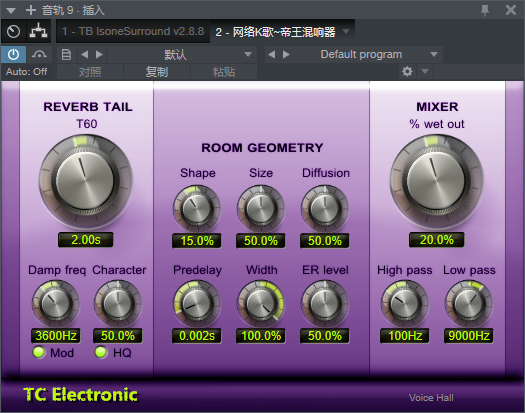Select previous program arrow near Default program
Screen dimensions: 525x413
pyautogui.click(x=272, y=54)
